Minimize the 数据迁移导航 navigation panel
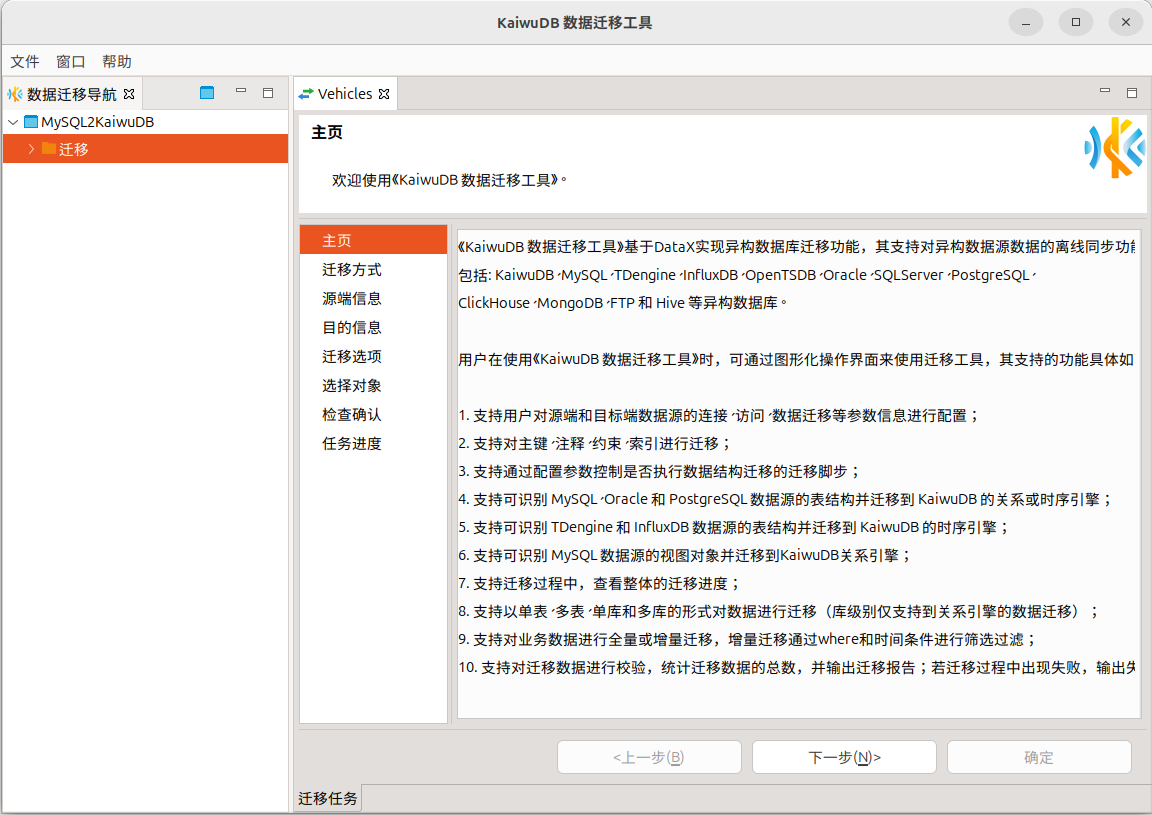The height and width of the screenshot is (815, 1152). [241, 91]
